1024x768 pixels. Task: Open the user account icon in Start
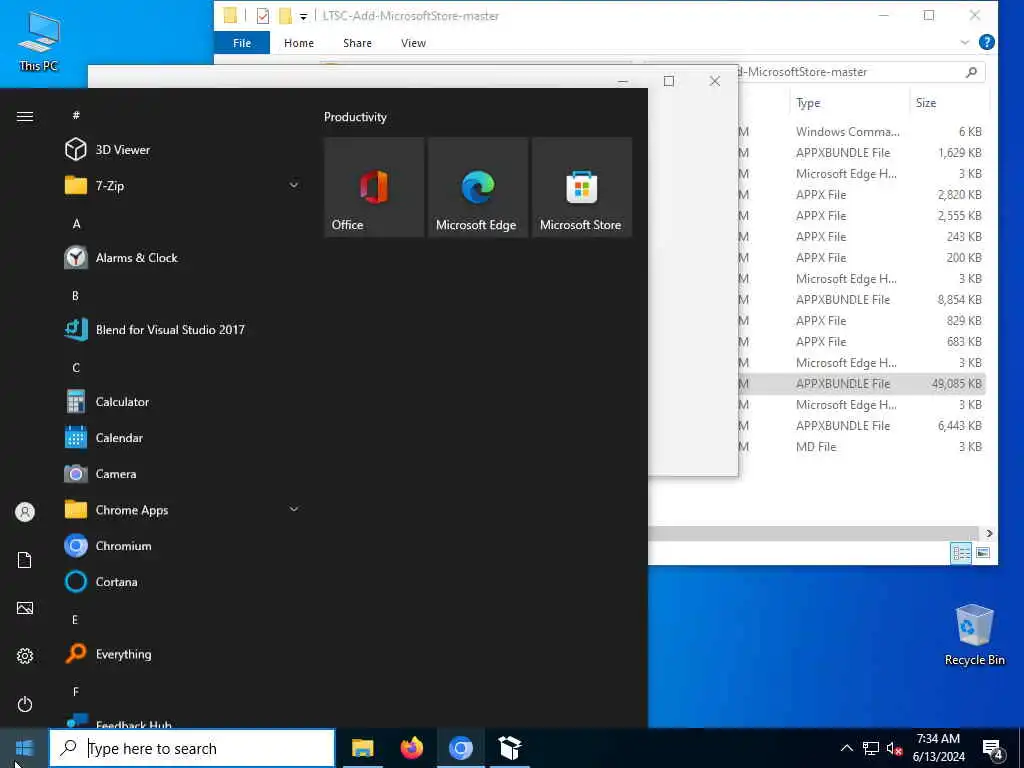tap(25, 511)
